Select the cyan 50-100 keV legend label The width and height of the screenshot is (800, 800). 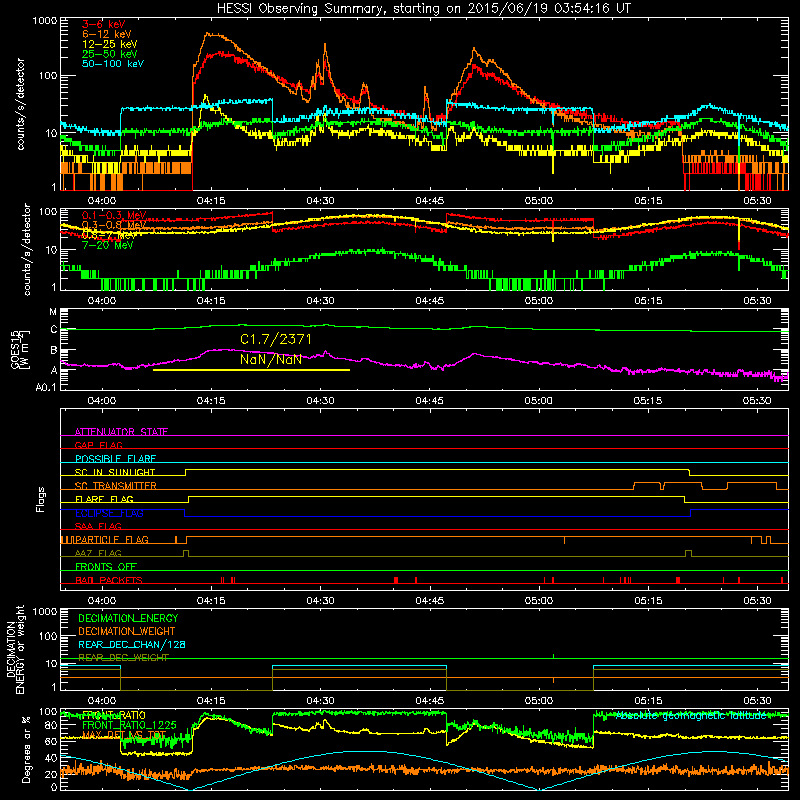113,64
